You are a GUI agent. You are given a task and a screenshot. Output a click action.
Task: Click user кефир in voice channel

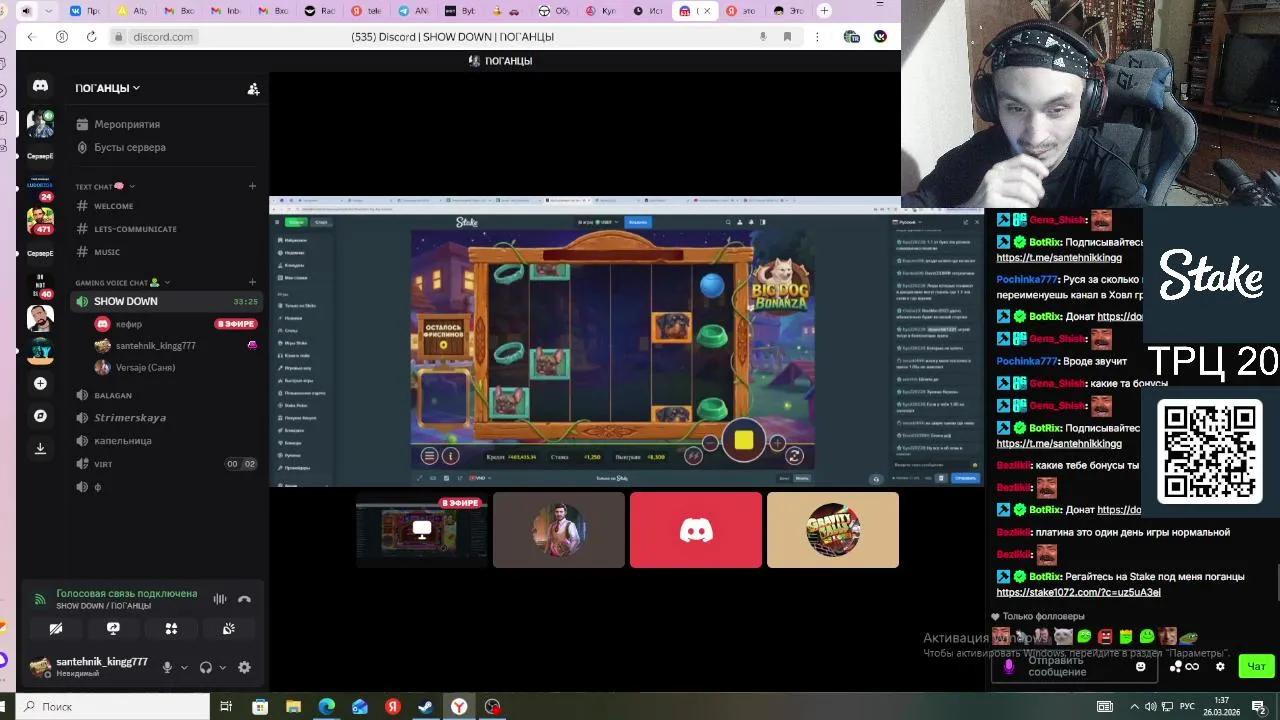(129, 324)
